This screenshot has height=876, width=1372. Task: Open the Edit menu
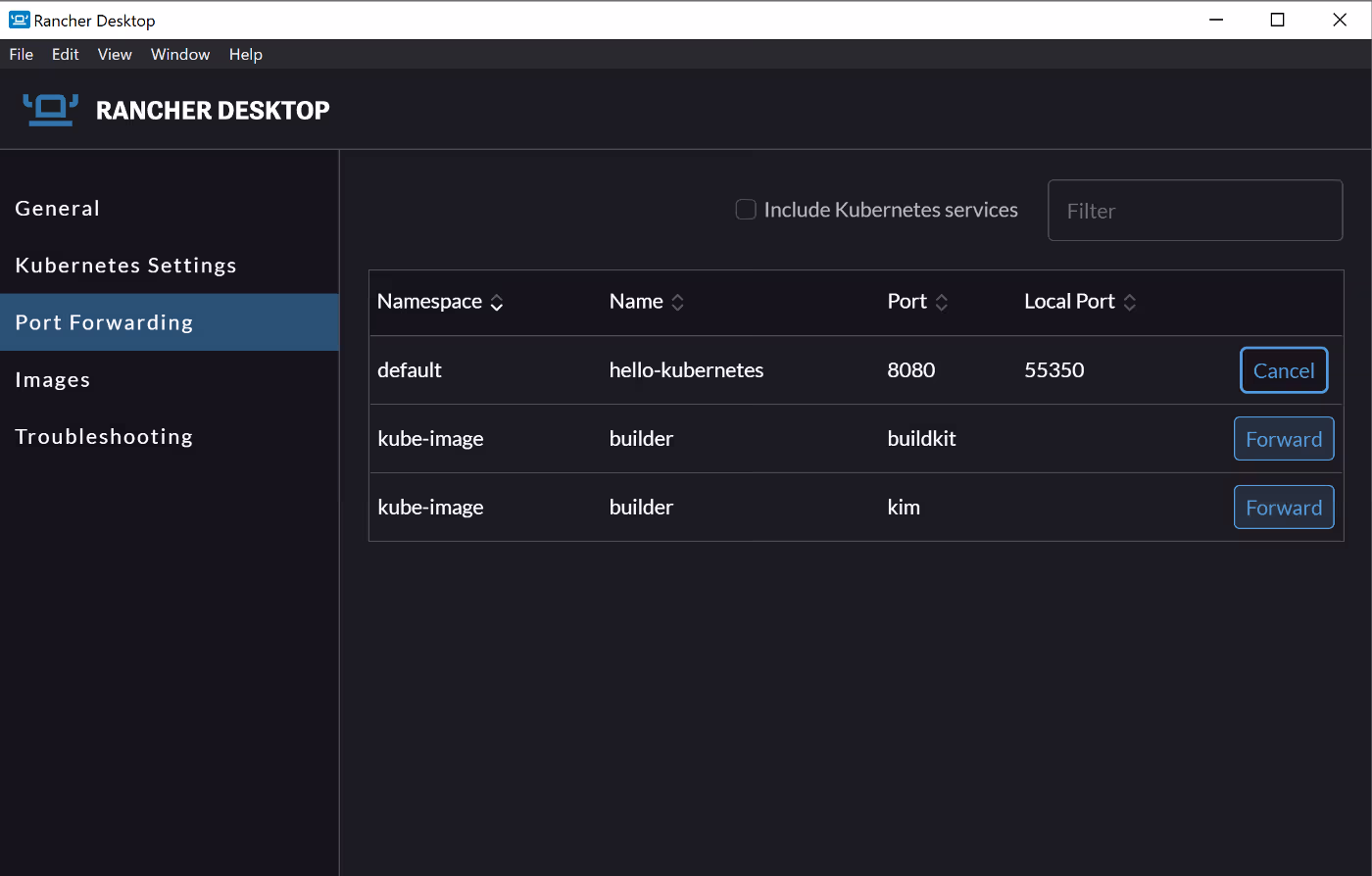pos(65,54)
